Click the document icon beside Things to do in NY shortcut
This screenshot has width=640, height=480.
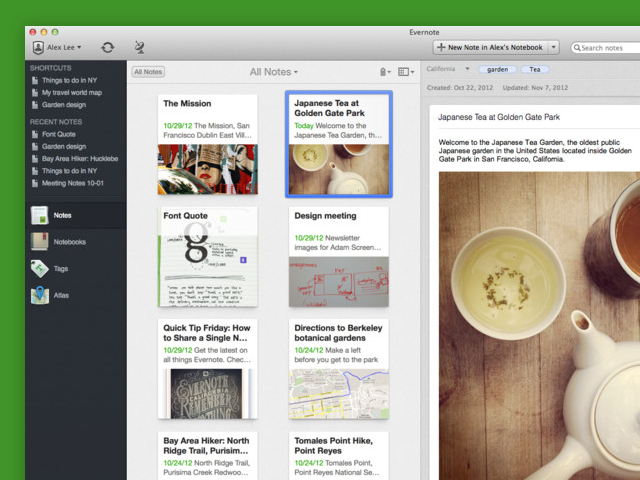pyautogui.click(x=35, y=80)
